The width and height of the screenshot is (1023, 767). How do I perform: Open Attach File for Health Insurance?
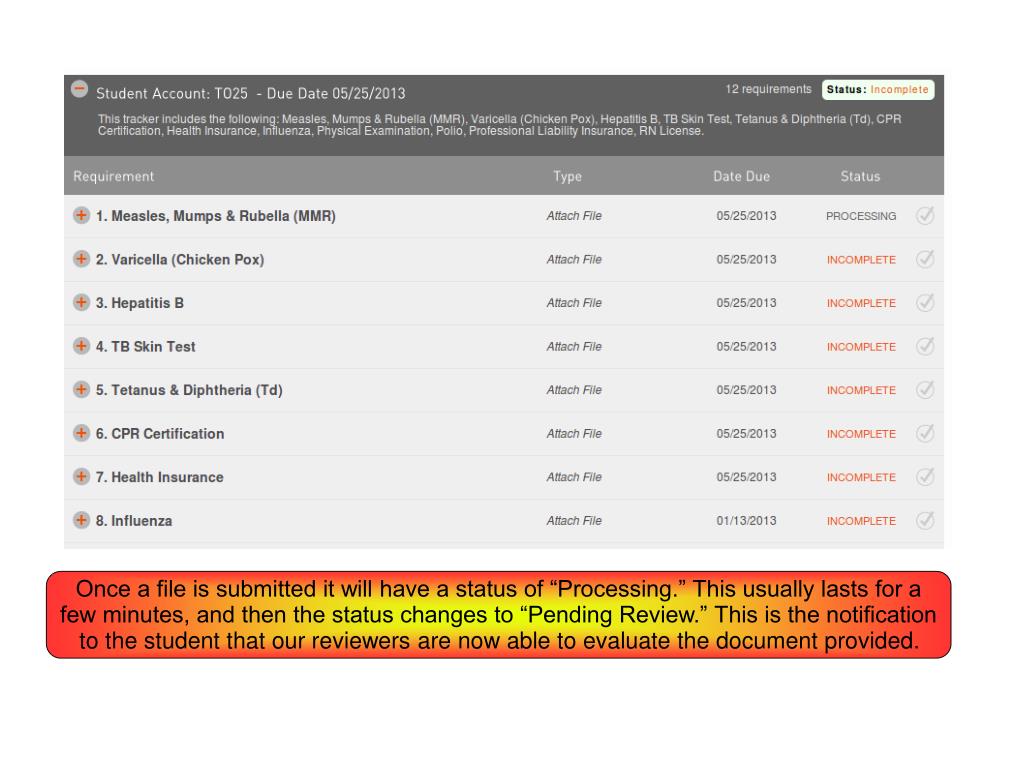click(x=574, y=477)
